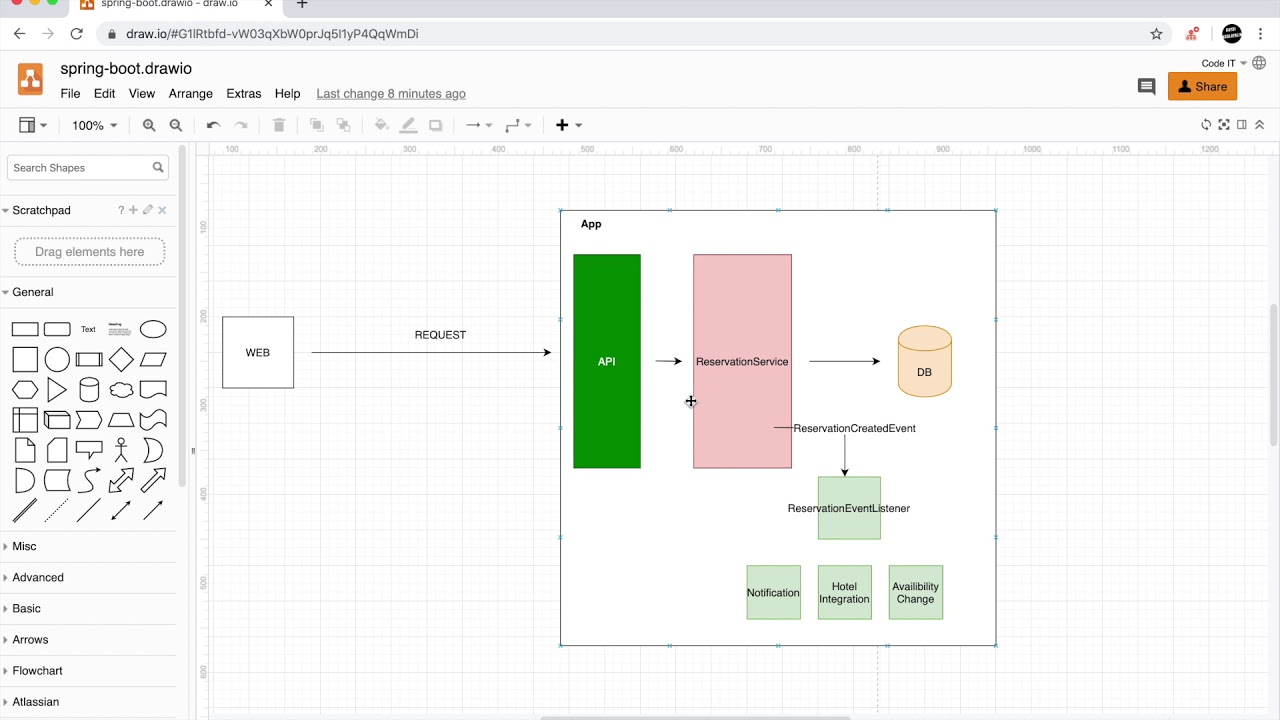Select the orange DB cylinder on canvas
This screenshot has width=1280, height=720.
coord(924,361)
